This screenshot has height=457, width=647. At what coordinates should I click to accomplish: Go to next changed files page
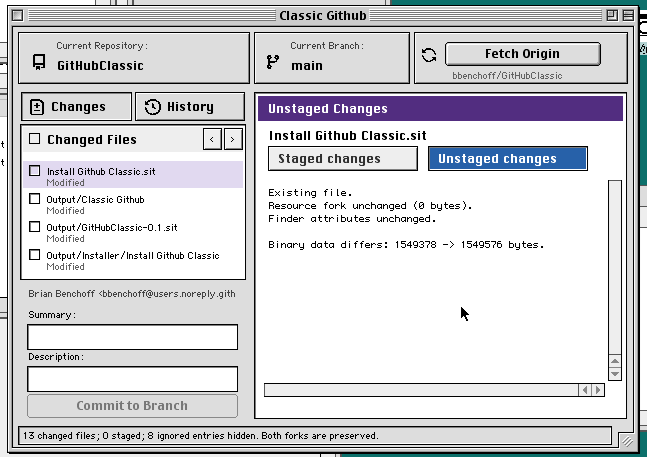(233, 139)
